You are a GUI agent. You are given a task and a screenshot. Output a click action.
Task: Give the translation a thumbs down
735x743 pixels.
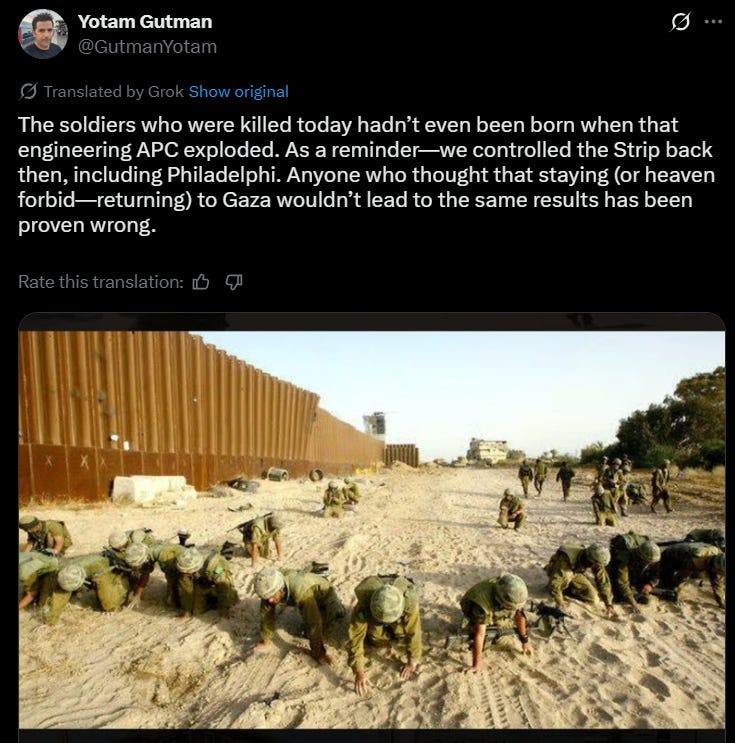pos(234,282)
